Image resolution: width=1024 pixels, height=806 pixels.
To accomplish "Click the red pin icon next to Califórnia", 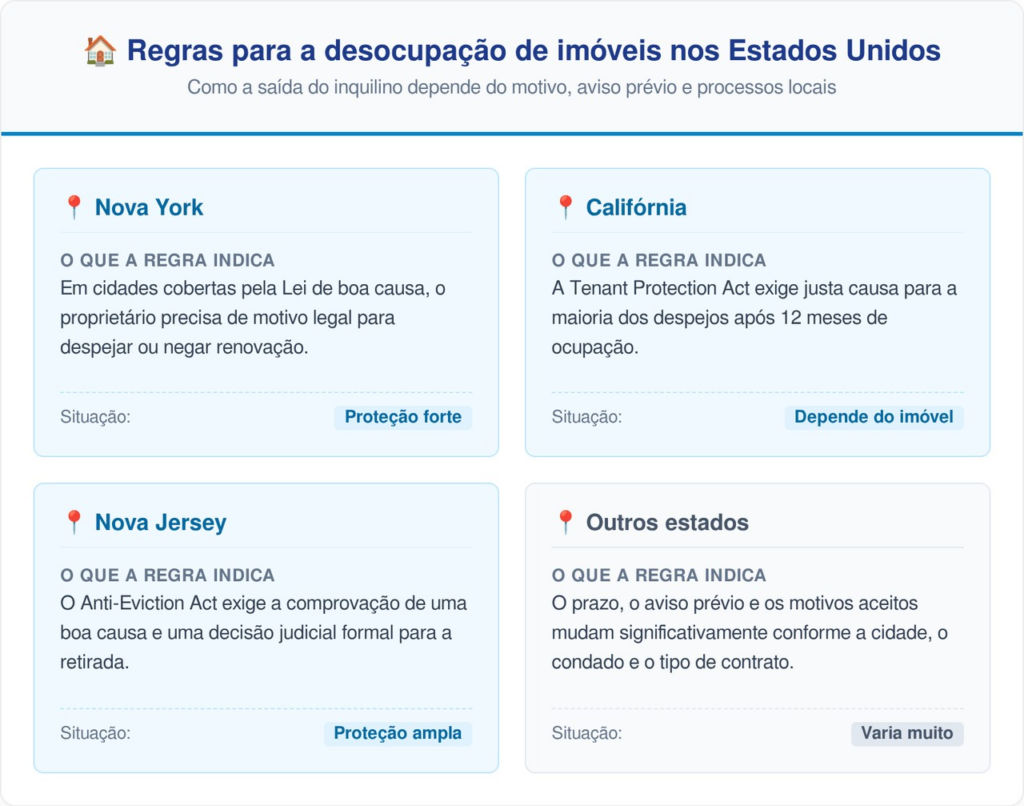I will [566, 207].
